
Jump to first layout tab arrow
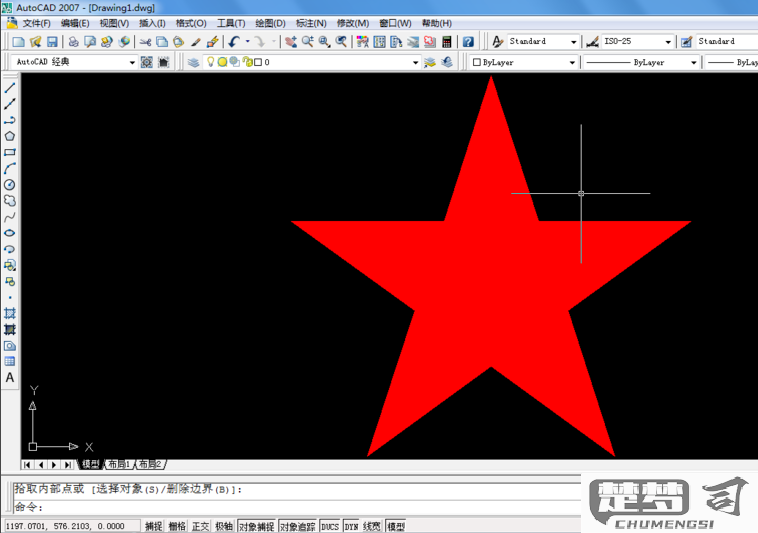[27, 464]
